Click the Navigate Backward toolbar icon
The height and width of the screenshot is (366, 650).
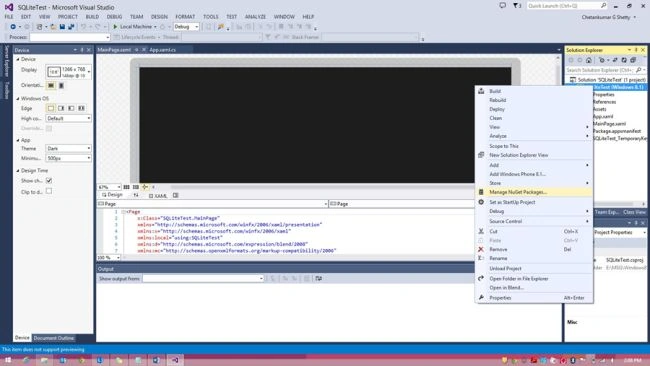point(13,27)
